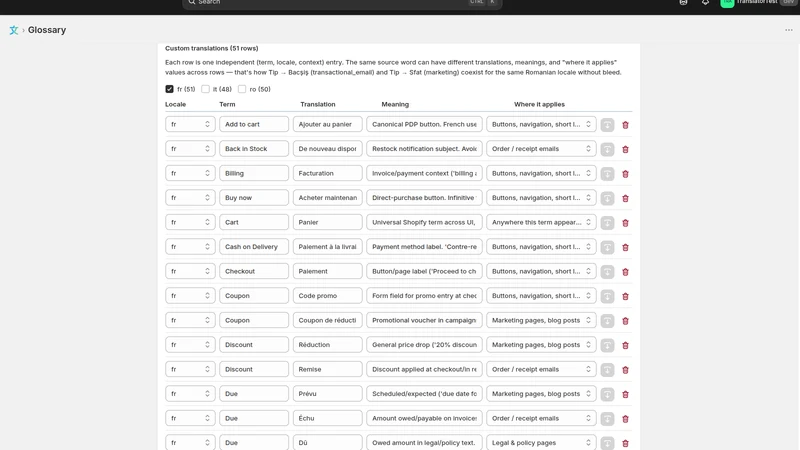Delete the Cash on Delivery row

click(x=625, y=247)
